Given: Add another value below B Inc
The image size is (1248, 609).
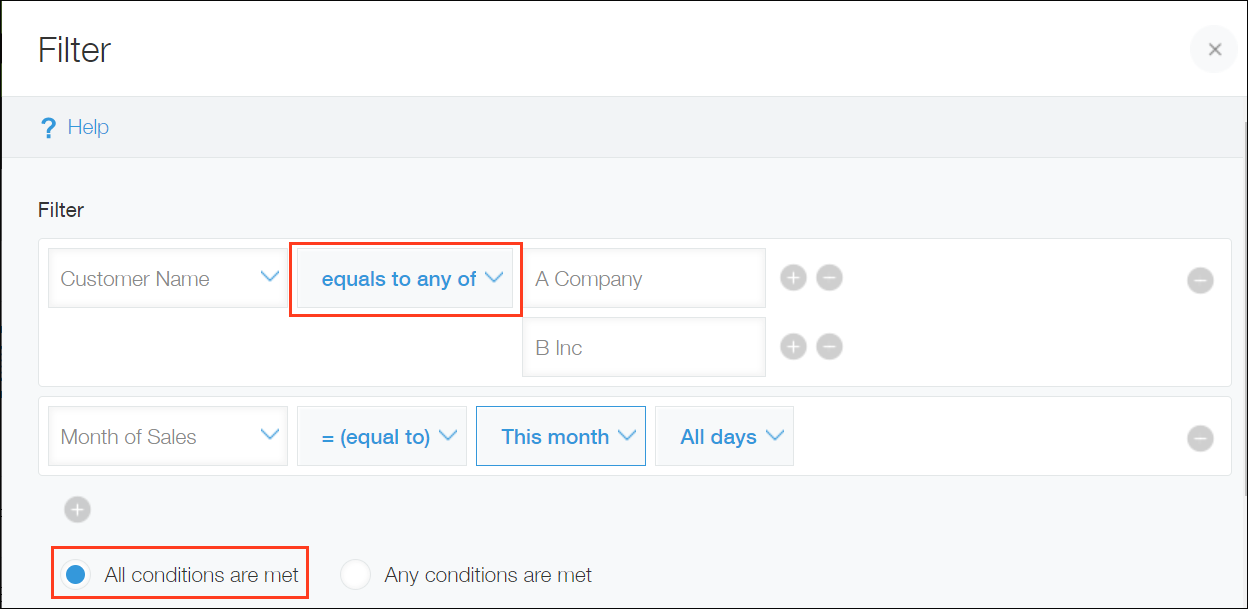Looking at the screenshot, I should tap(793, 346).
